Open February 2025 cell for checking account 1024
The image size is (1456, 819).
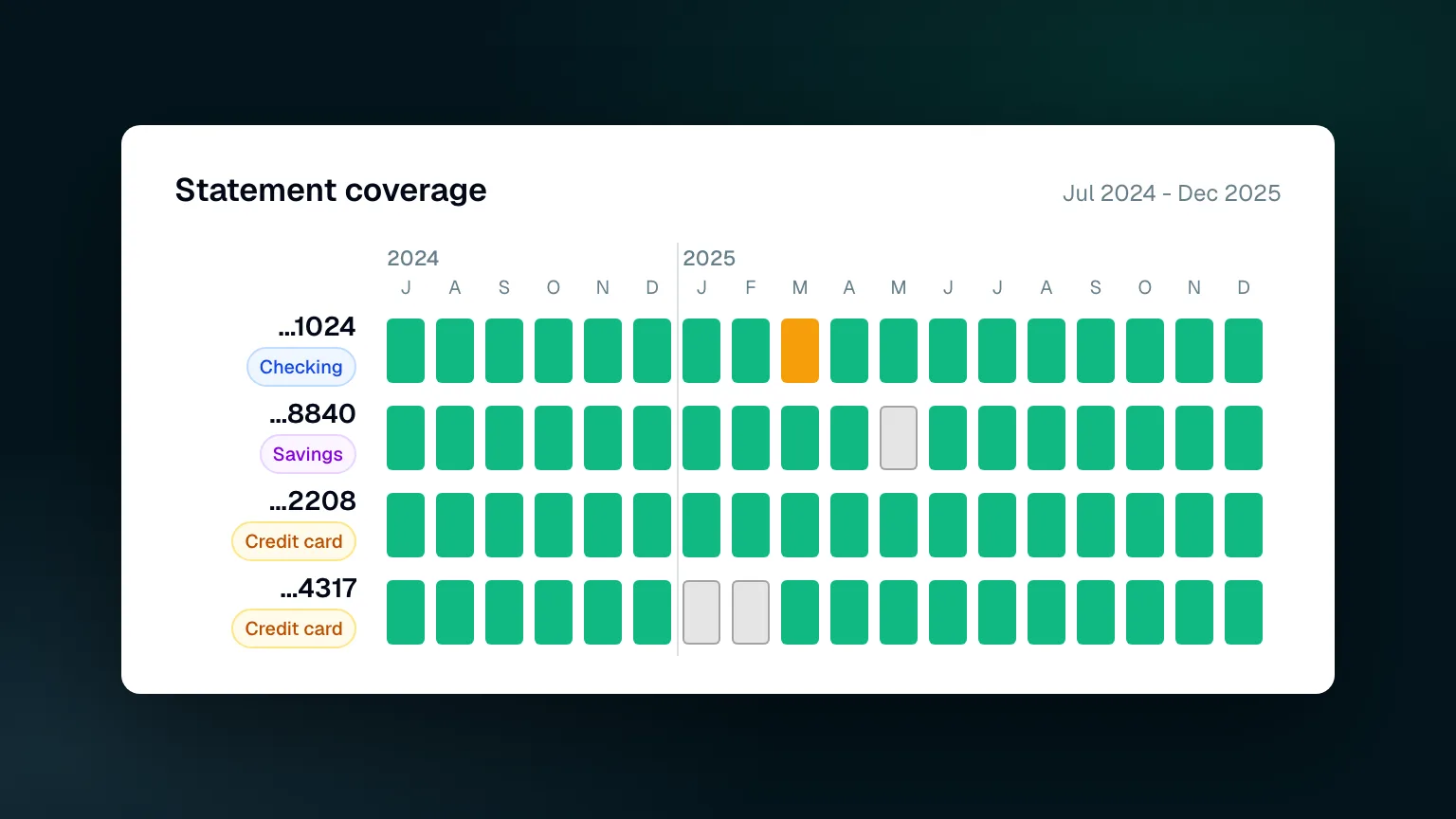(x=751, y=351)
